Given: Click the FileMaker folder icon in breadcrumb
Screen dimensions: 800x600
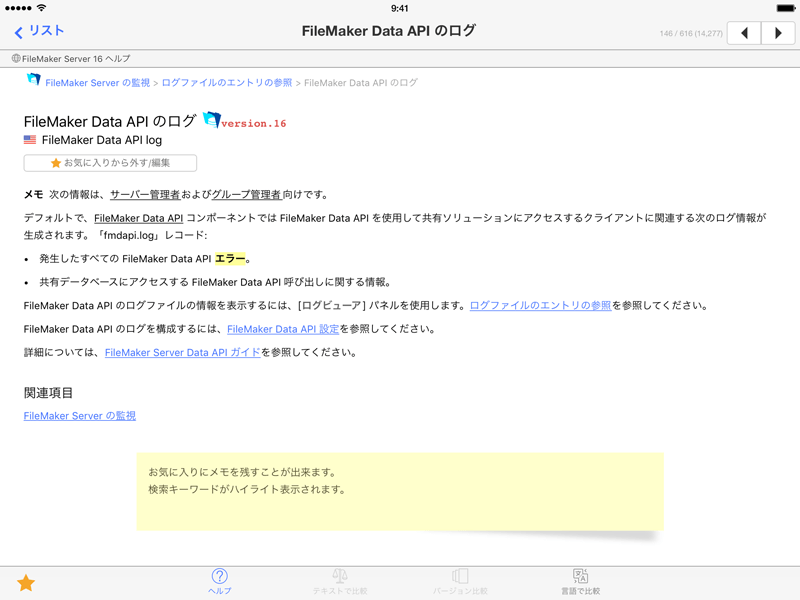Looking at the screenshot, I should coord(34,81).
